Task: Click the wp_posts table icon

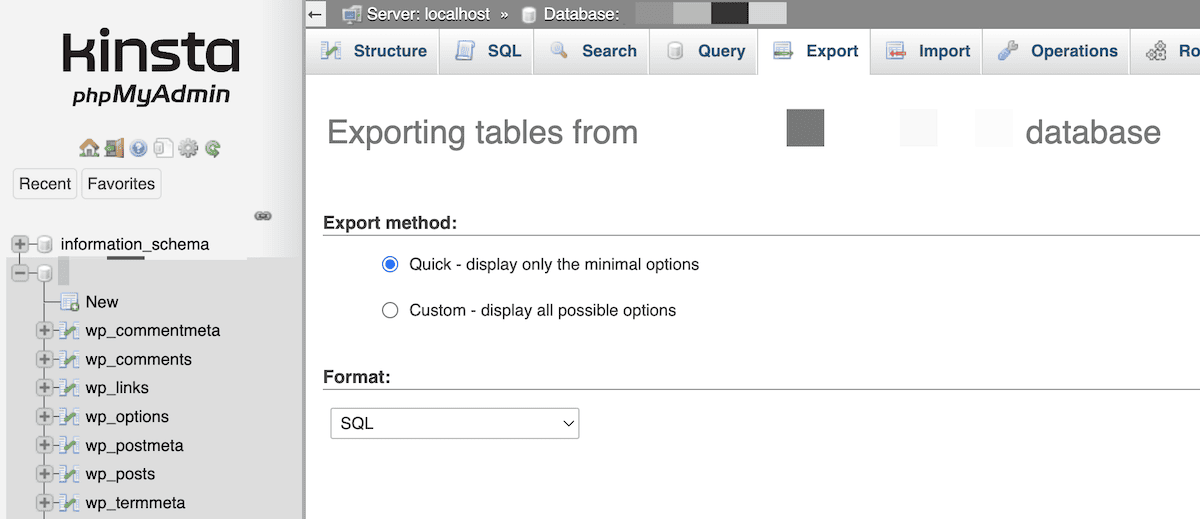Action: pos(70,474)
